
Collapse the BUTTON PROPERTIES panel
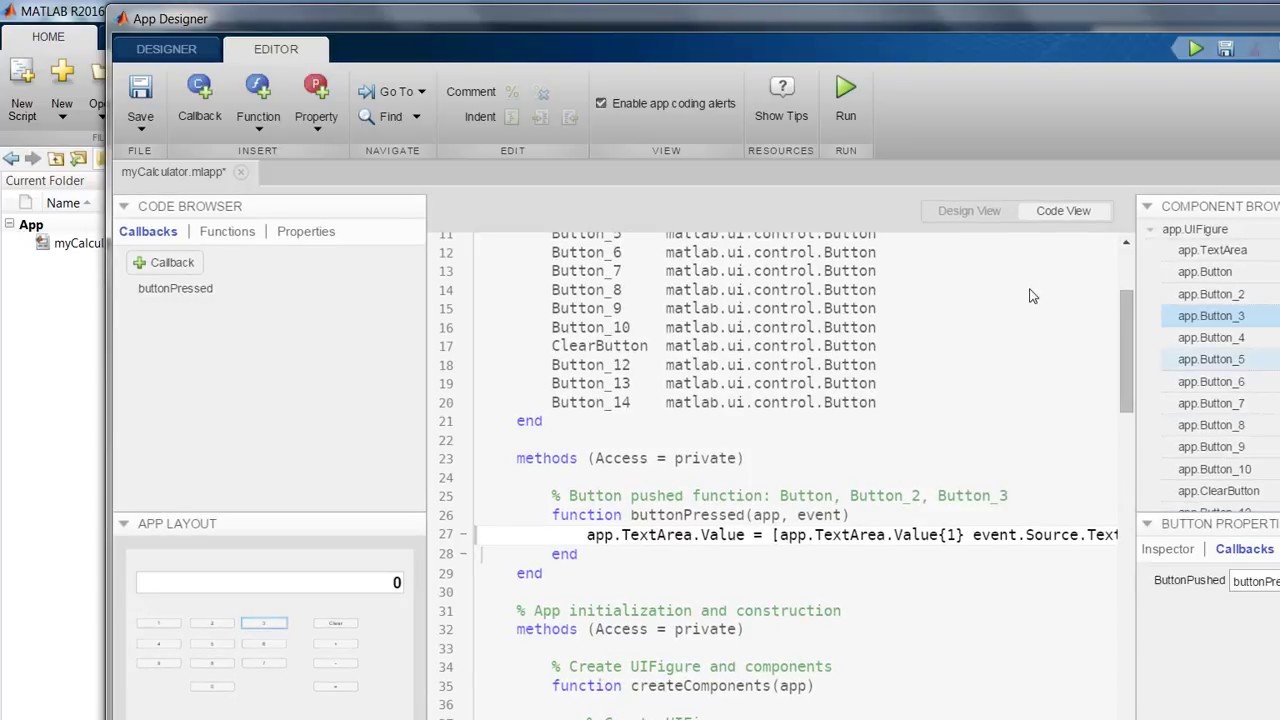coord(1147,524)
